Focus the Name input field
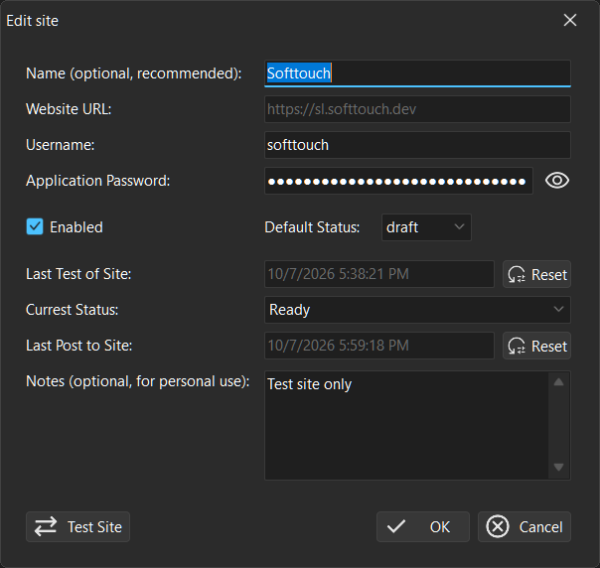Viewport: 600px width, 568px height. tap(417, 73)
